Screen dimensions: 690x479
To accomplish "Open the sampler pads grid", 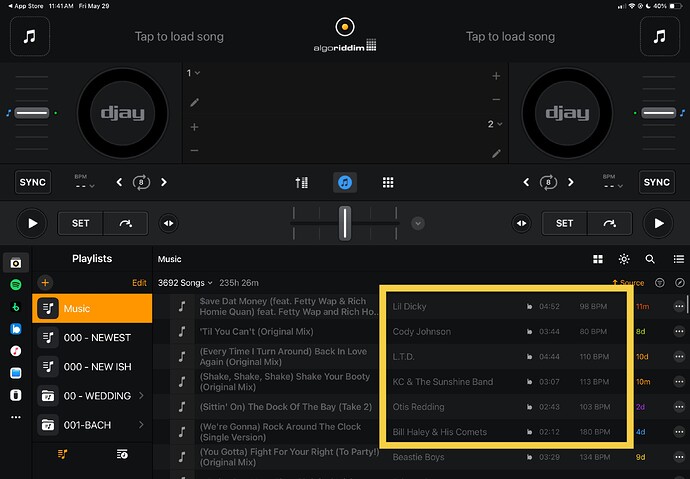I will pyautogui.click(x=388, y=182).
